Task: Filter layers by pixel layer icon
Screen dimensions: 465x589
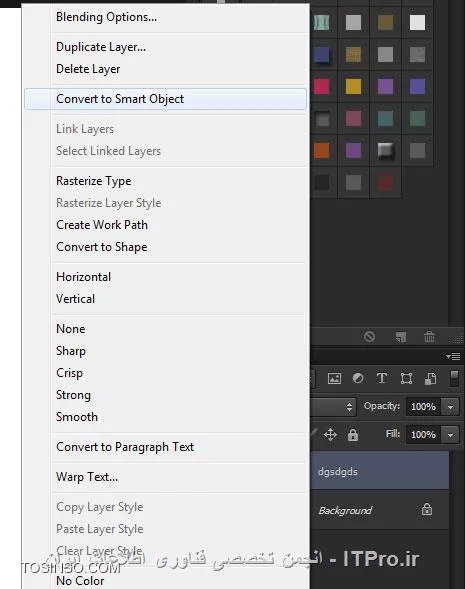Action: 334,378
